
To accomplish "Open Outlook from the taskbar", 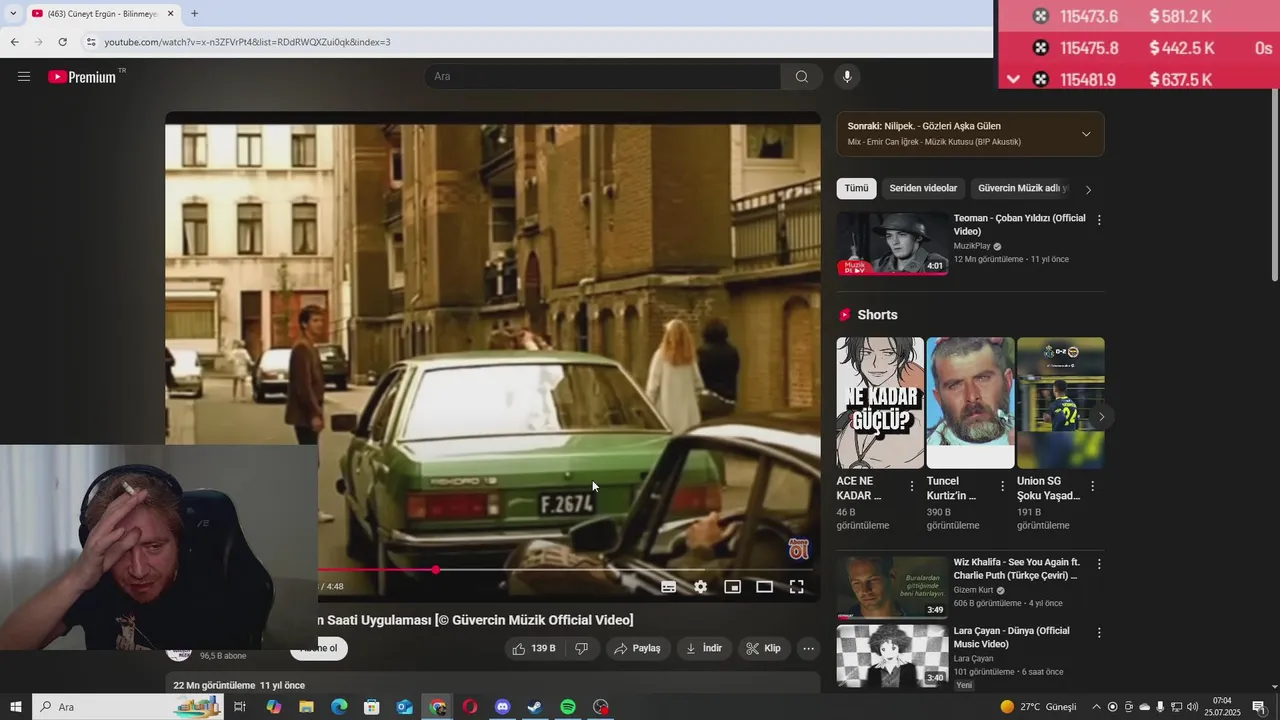I will (404, 707).
